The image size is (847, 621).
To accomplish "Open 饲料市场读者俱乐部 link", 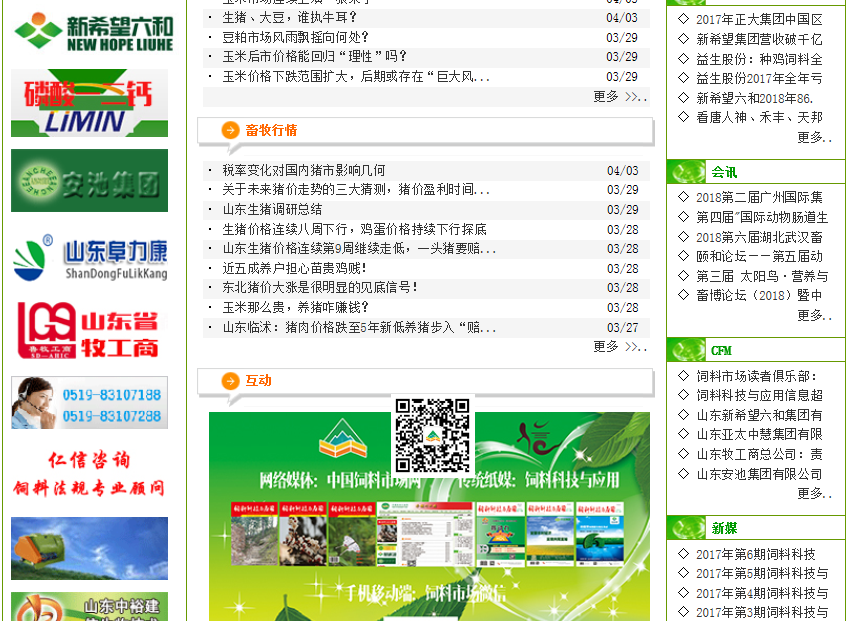I will [756, 376].
